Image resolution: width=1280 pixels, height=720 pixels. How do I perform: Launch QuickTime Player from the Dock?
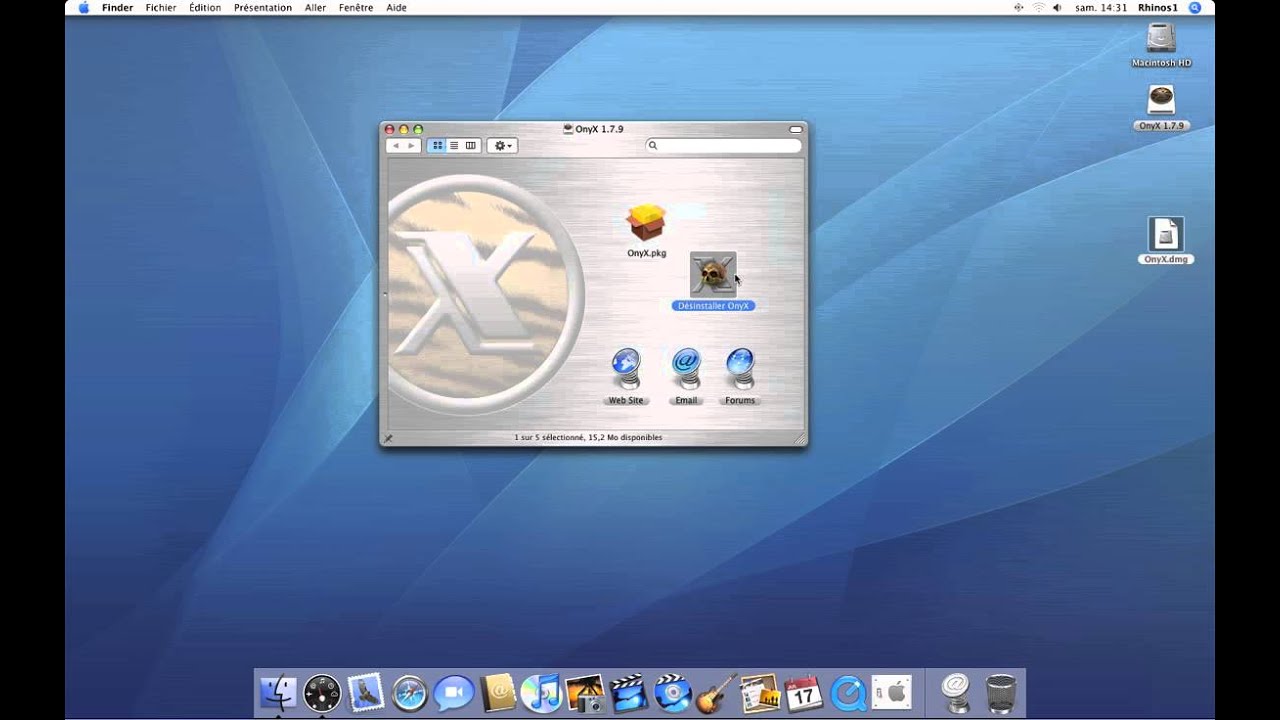click(848, 692)
